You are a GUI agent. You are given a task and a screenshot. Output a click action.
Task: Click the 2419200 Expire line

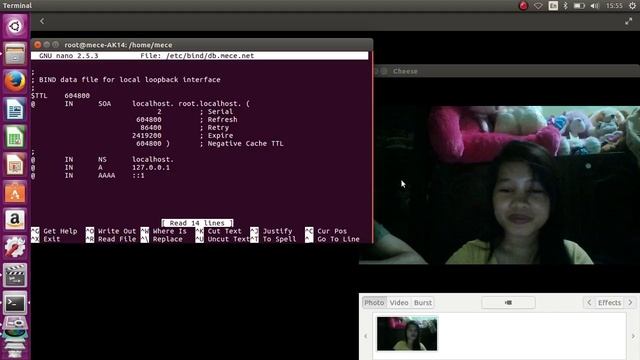point(182,136)
